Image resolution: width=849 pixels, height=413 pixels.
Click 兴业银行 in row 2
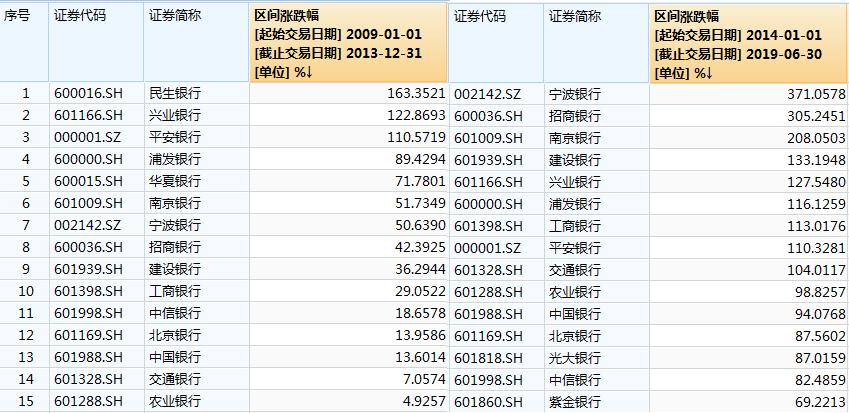click(175, 115)
